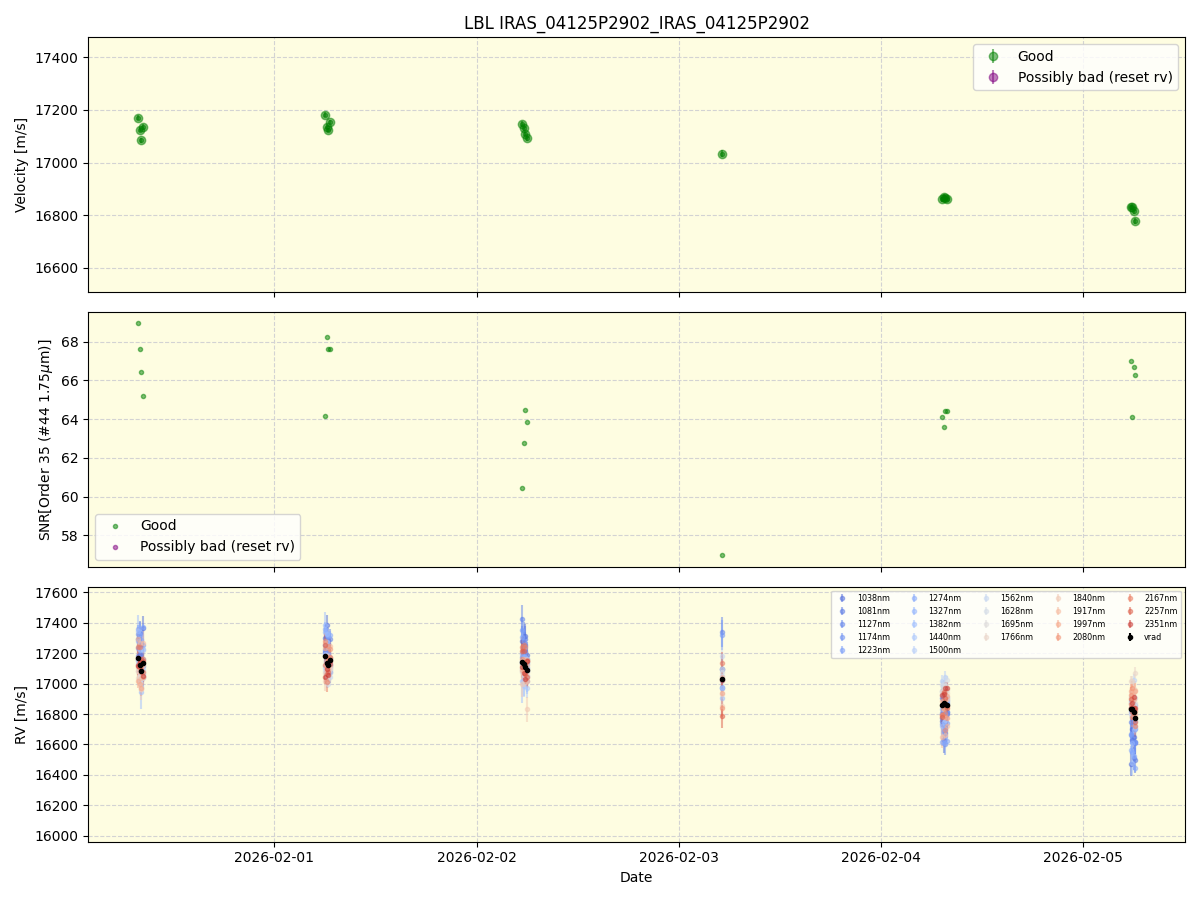The image size is (1200, 900).
Task: Select the 'Good' legend entry in velocity panel
Action: [1035, 57]
